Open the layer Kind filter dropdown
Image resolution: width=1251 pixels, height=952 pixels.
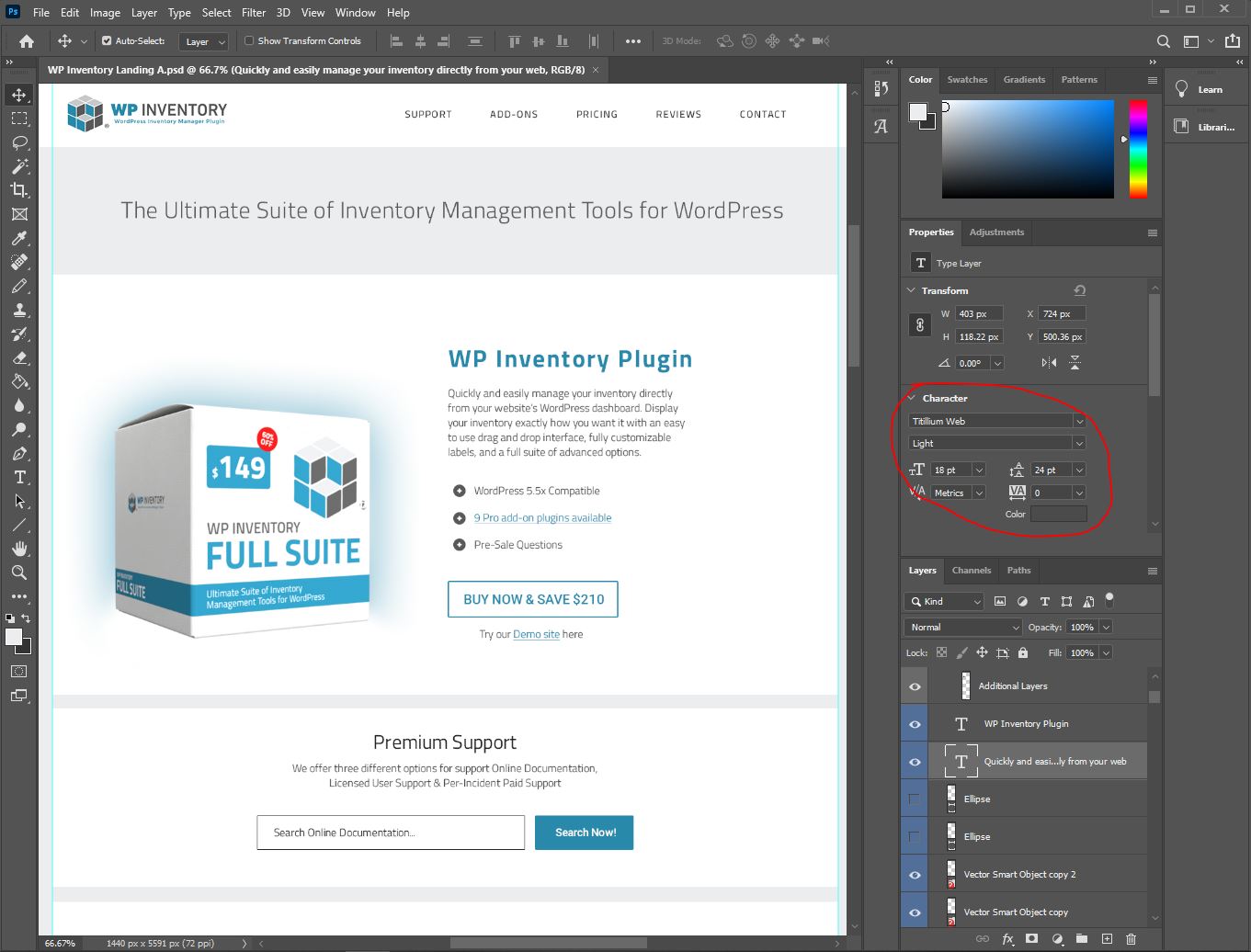pos(945,601)
